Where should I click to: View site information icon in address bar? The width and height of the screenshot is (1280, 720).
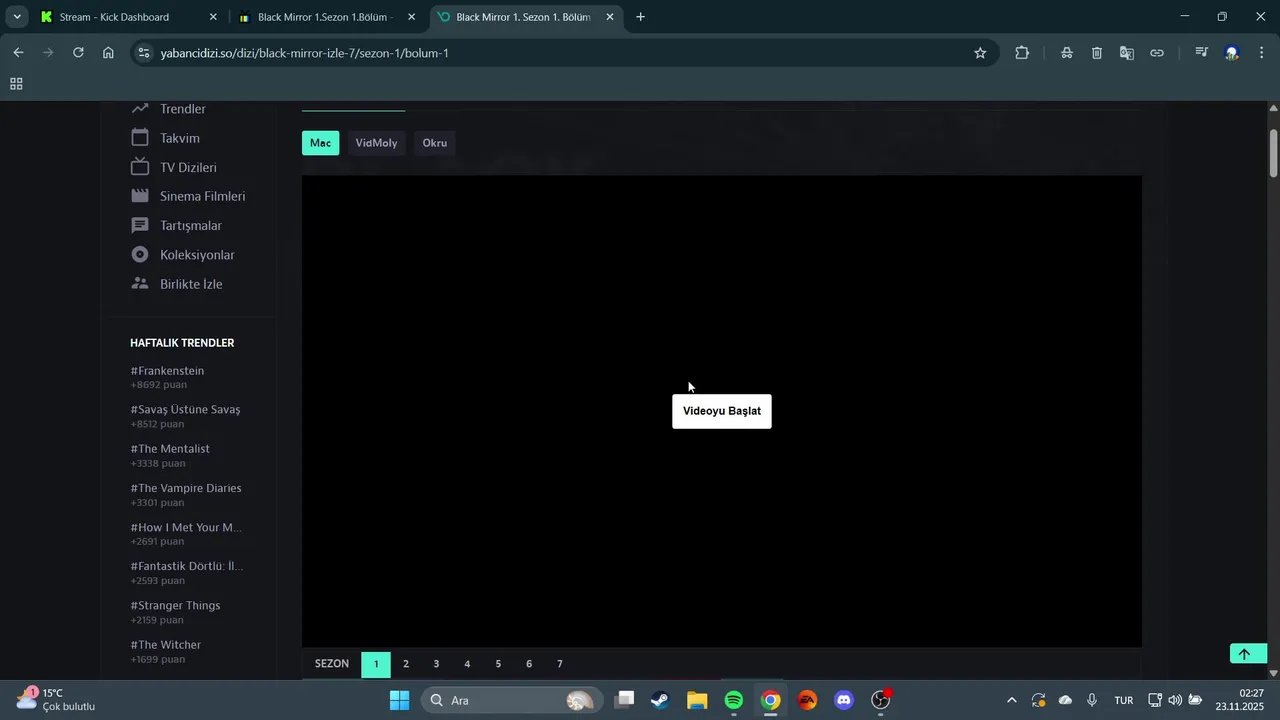coord(144,53)
